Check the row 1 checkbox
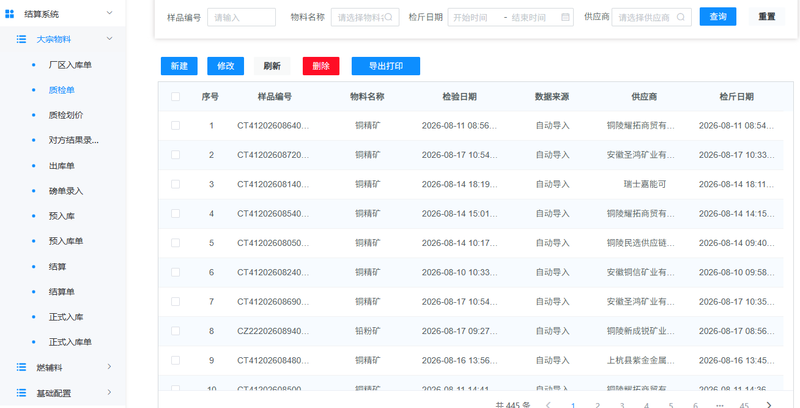The height and width of the screenshot is (408, 800). pos(176,125)
